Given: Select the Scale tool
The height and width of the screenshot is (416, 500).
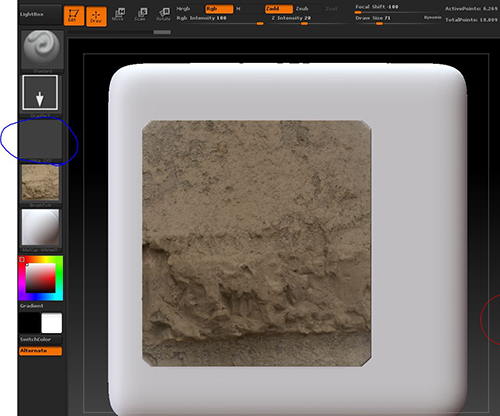Looking at the screenshot, I should pyautogui.click(x=140, y=15).
